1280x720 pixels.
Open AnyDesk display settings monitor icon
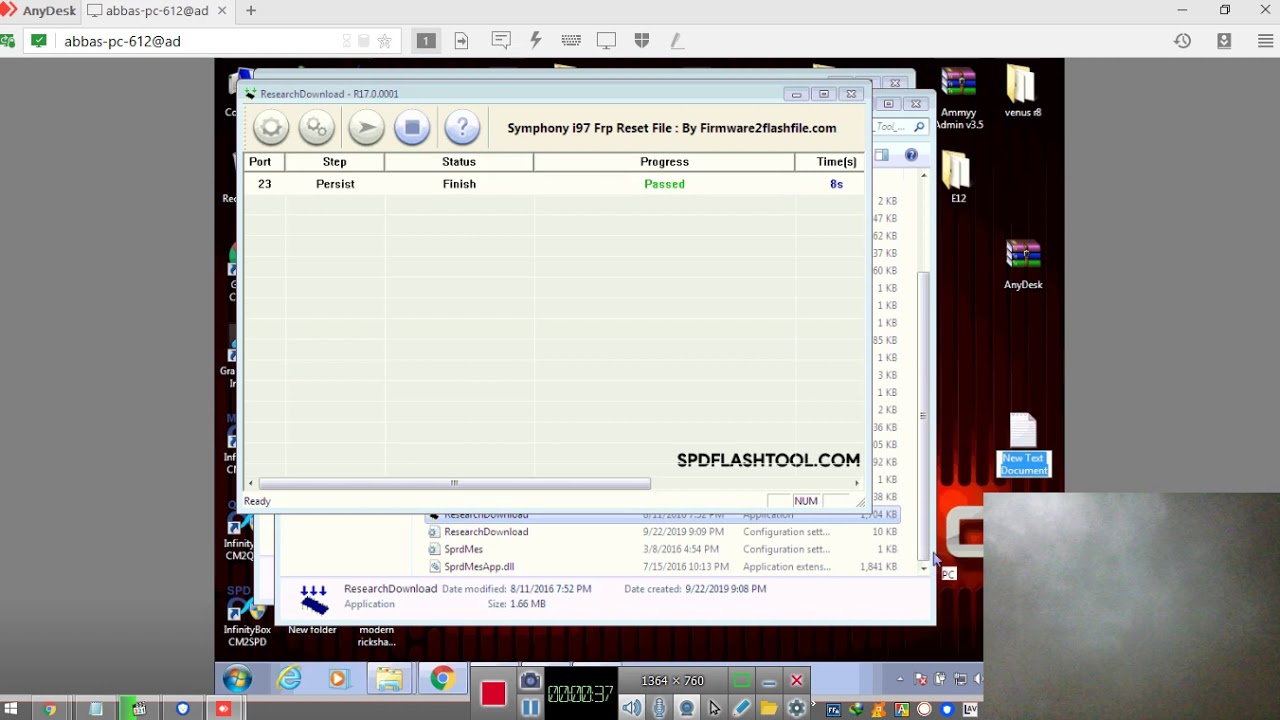[606, 40]
